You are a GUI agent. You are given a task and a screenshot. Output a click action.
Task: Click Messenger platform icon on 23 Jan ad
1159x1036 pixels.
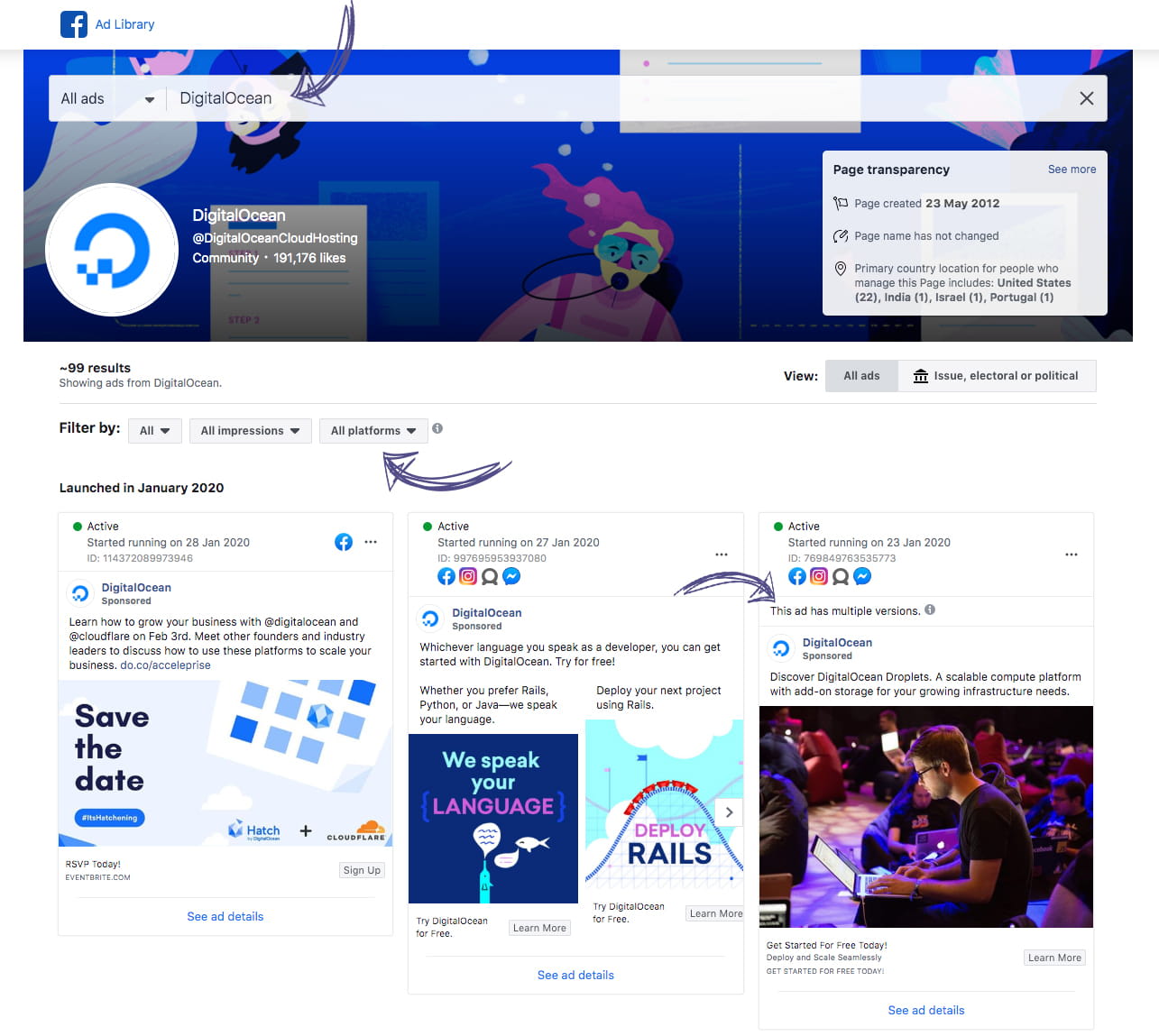(x=862, y=576)
